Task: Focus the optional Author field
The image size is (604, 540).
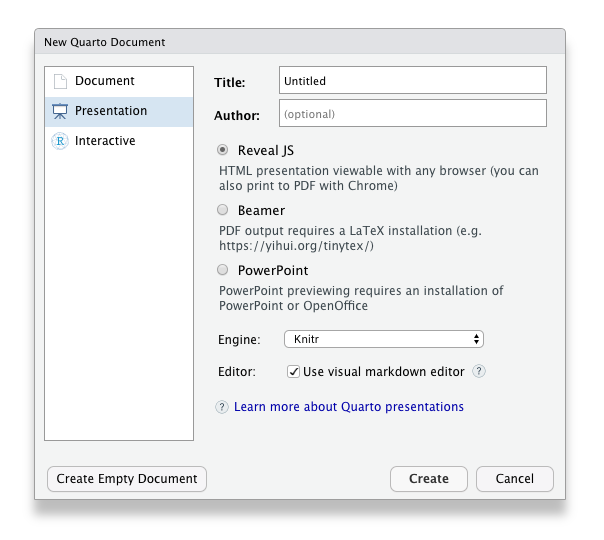Action: [x=413, y=113]
